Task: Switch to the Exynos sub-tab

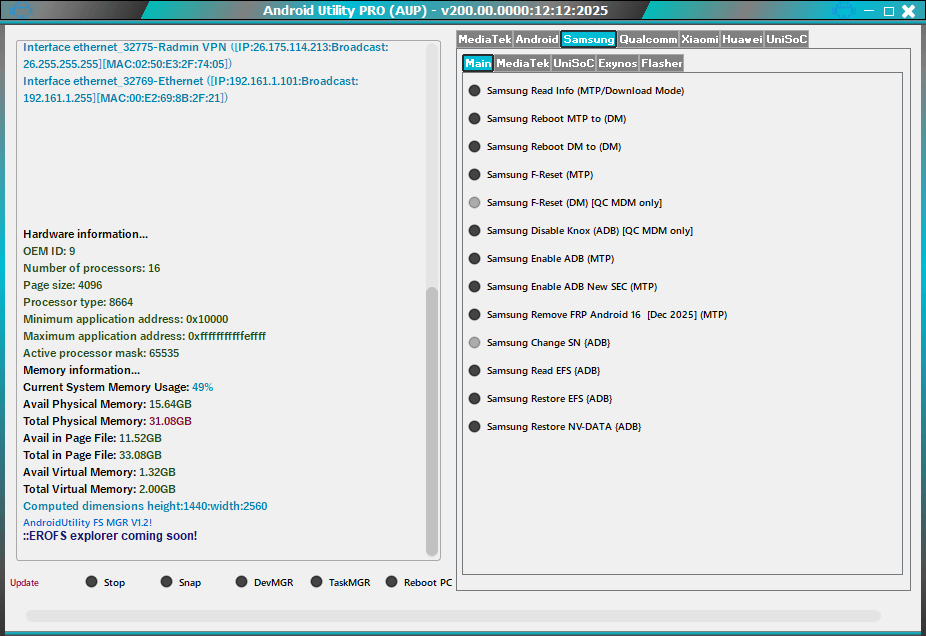Action: click(618, 62)
